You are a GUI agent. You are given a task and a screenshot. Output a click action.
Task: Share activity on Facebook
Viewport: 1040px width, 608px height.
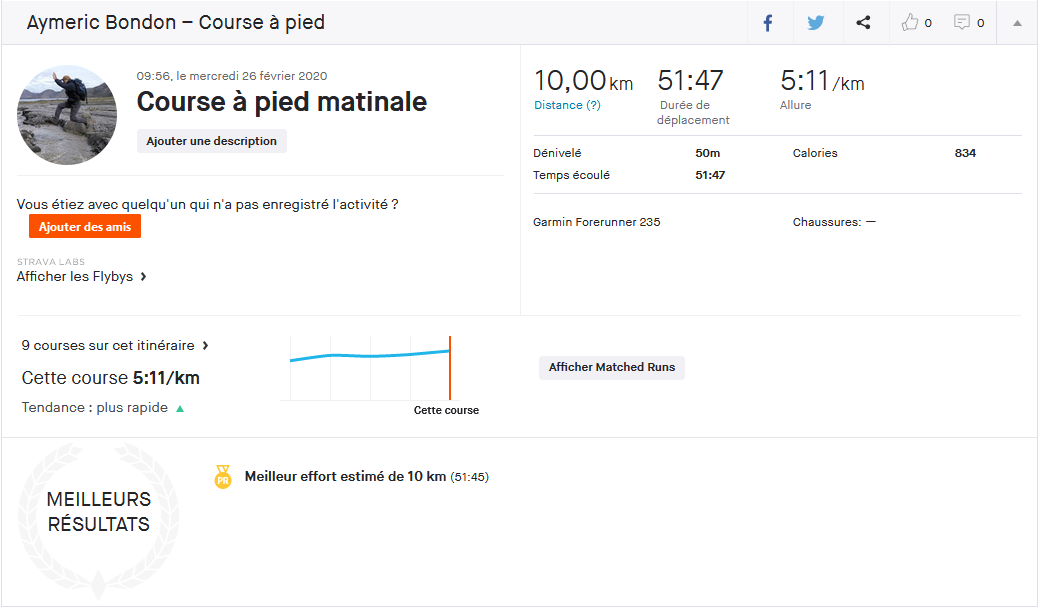pyautogui.click(x=768, y=23)
